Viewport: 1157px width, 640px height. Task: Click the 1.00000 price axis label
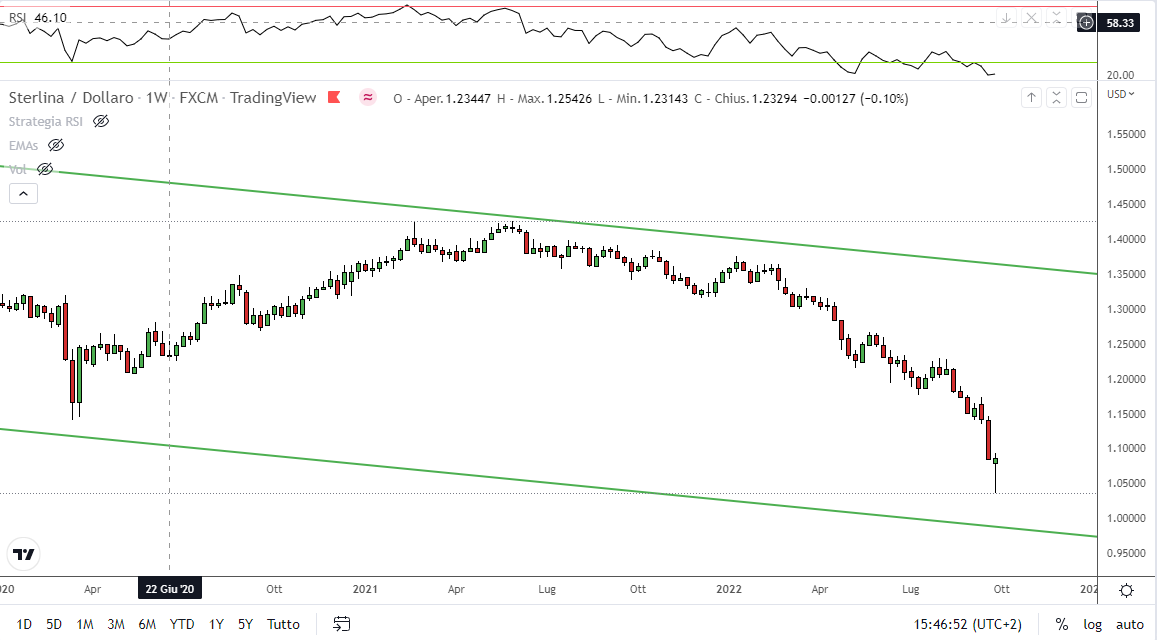(1126, 518)
